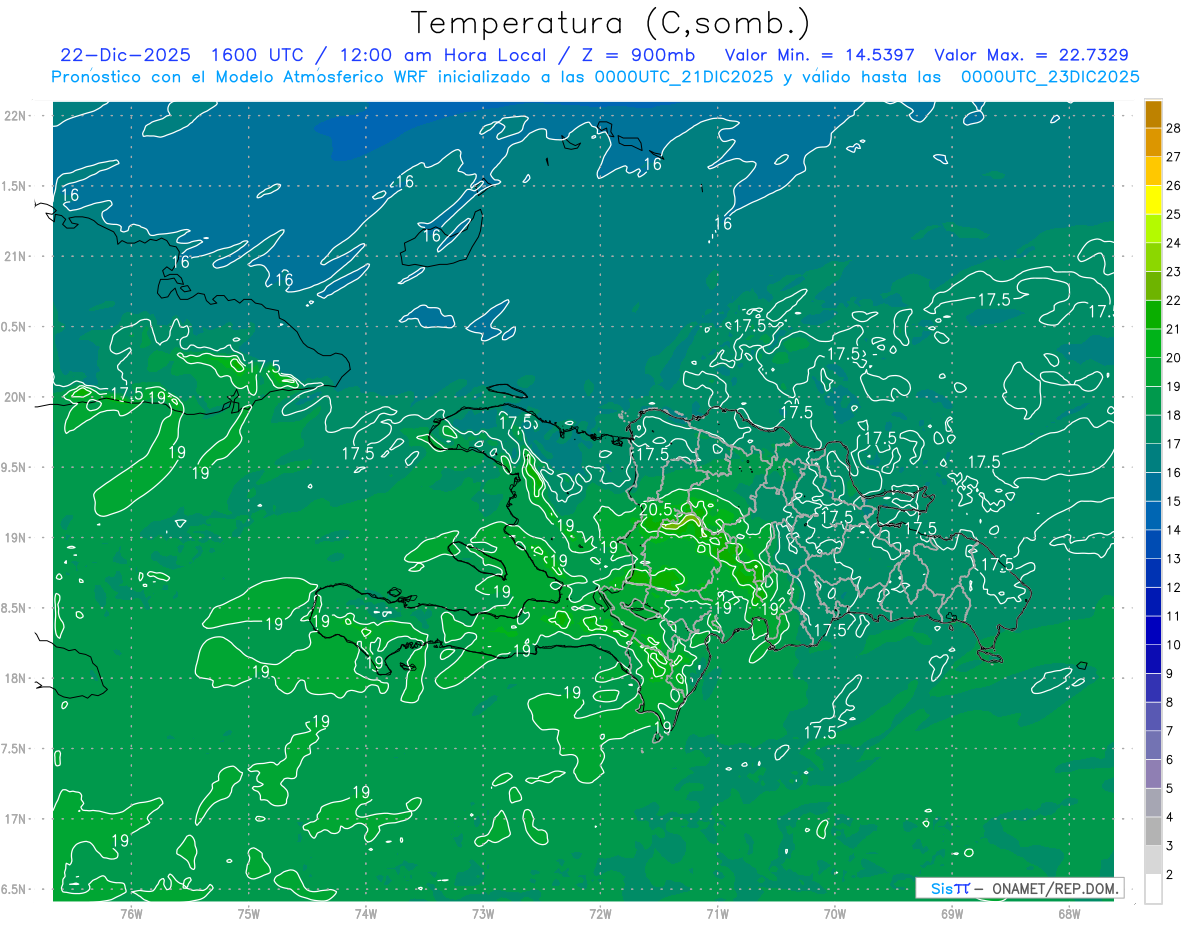Click the title "Temperatura (C,somb.)"
Viewport: 1200px width, 927px height.
[611, 24]
